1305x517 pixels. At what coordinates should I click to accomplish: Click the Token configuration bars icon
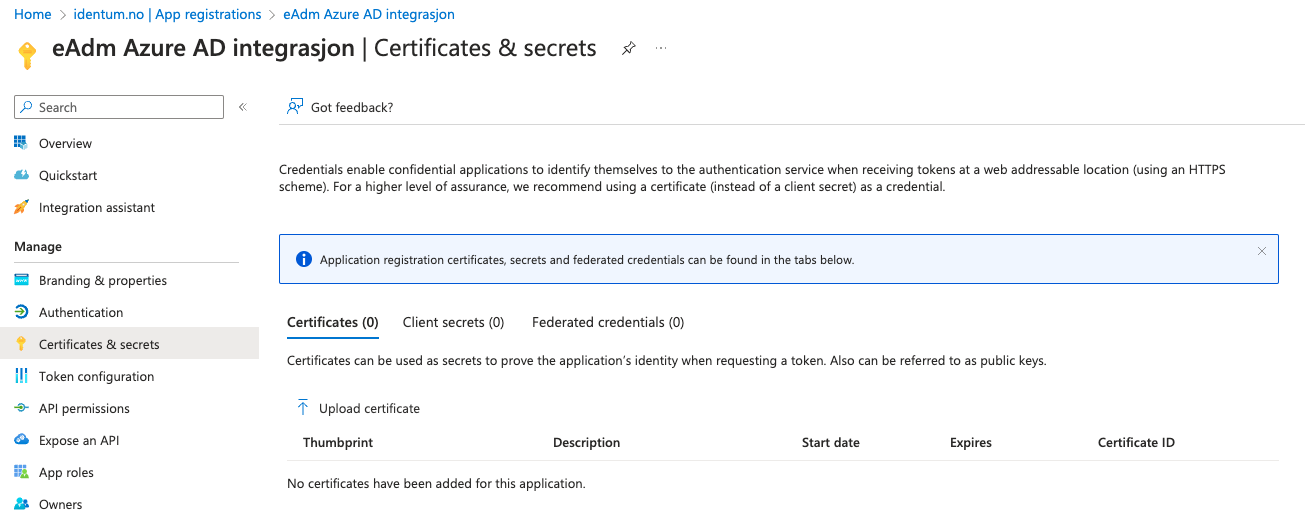click(x=21, y=376)
